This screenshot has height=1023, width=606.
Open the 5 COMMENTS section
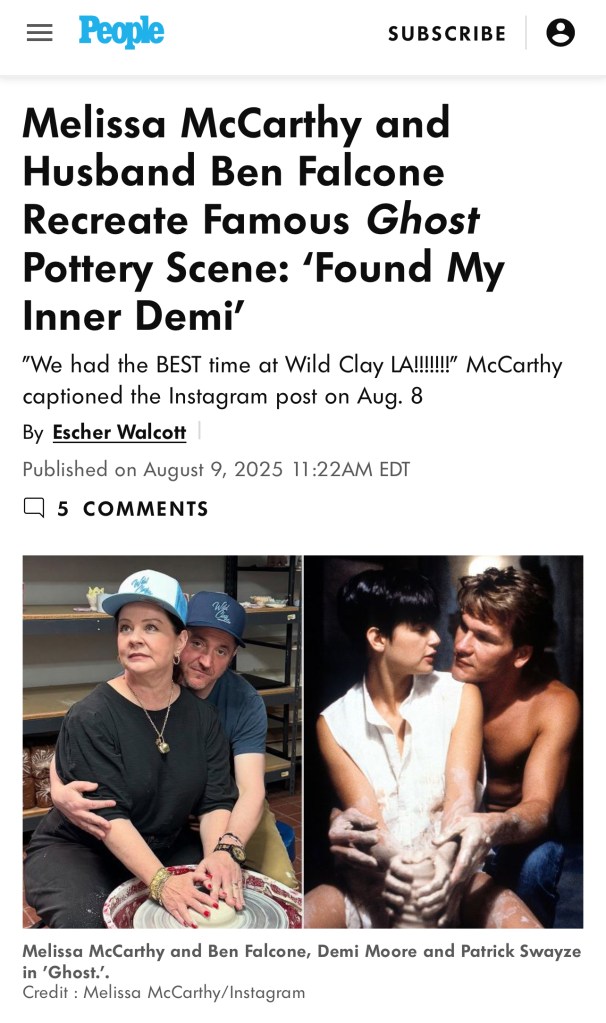(x=145, y=509)
